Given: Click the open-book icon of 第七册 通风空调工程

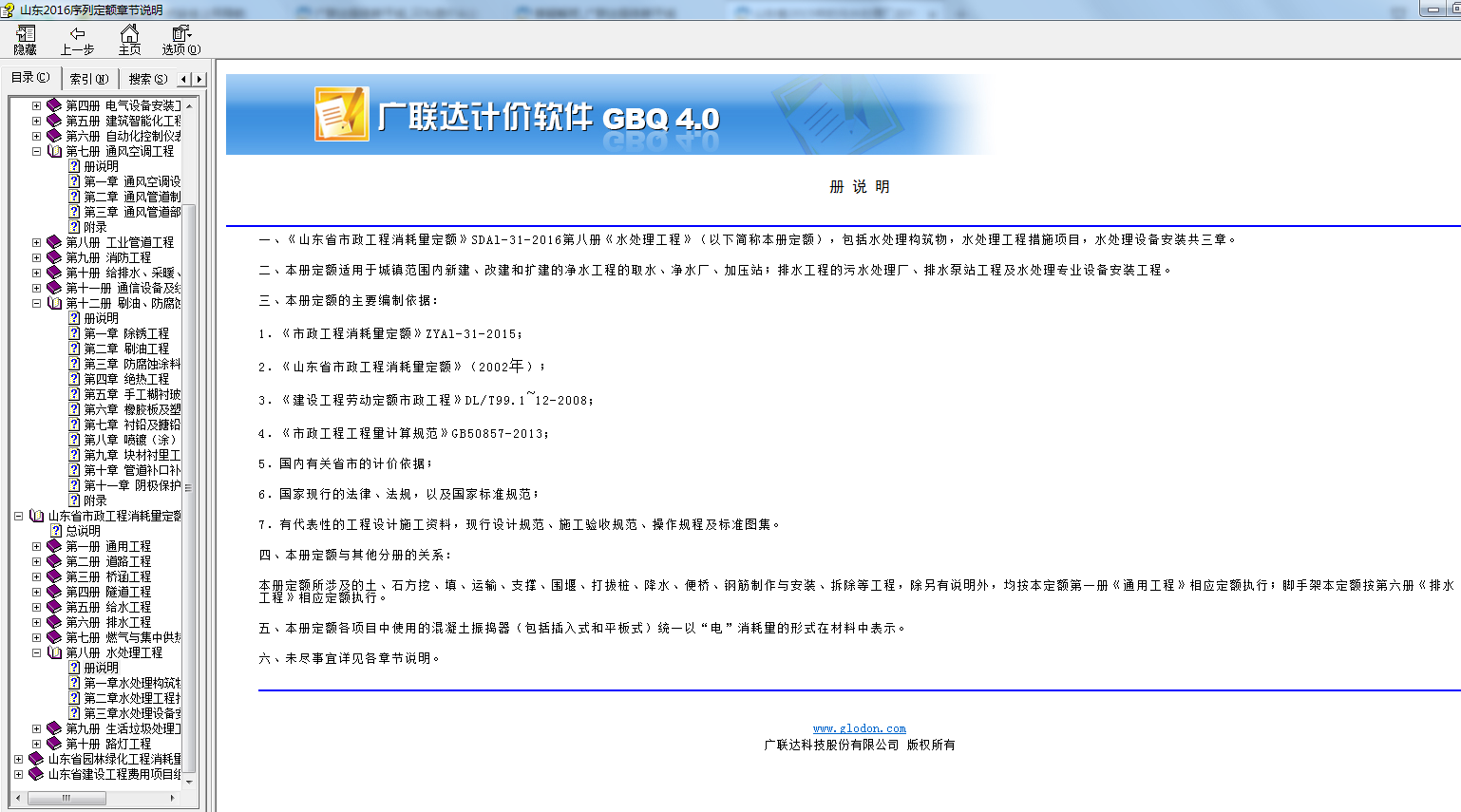Looking at the screenshot, I should click(x=54, y=151).
